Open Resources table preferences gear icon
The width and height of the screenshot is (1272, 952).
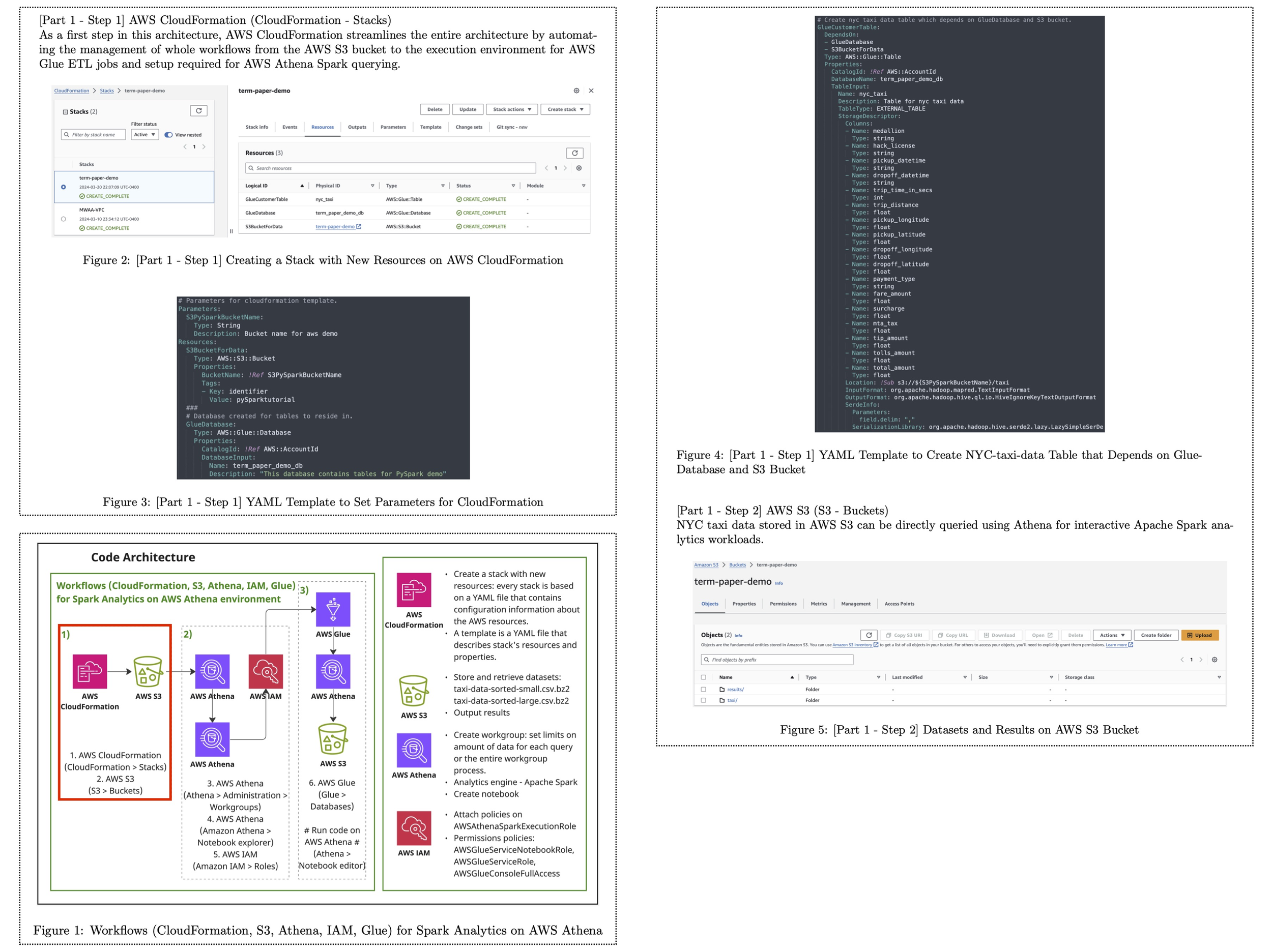(579, 168)
